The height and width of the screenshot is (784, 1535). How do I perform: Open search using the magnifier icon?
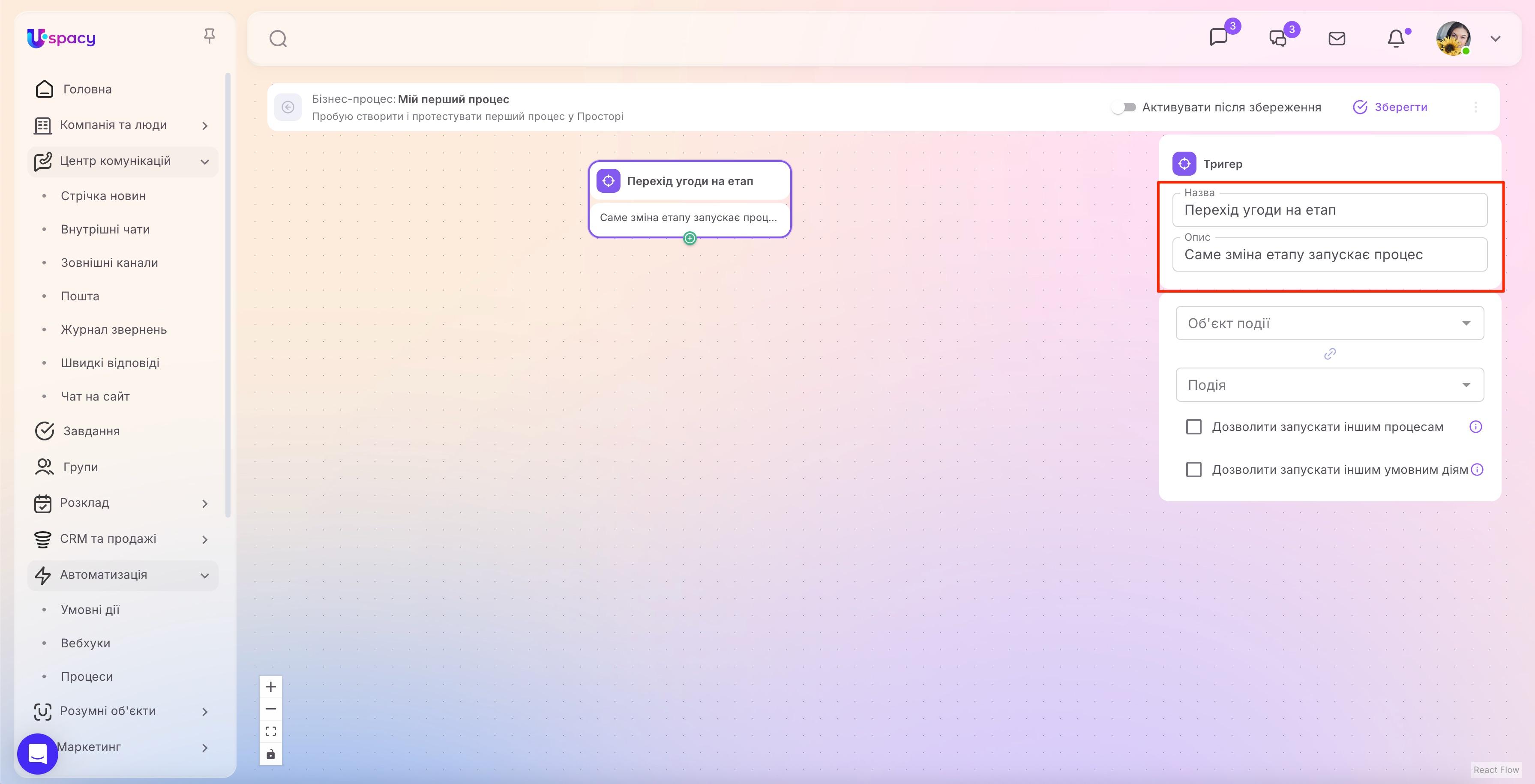(278, 38)
